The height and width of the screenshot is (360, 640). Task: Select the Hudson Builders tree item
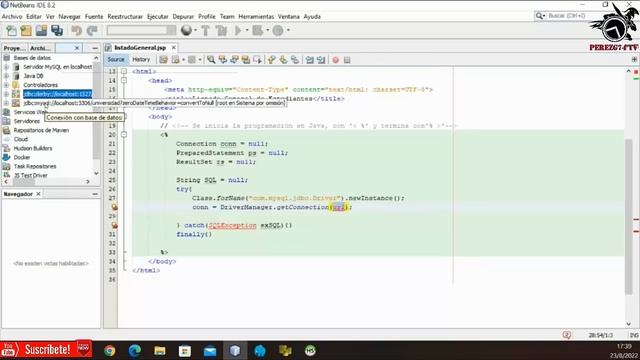(33, 148)
